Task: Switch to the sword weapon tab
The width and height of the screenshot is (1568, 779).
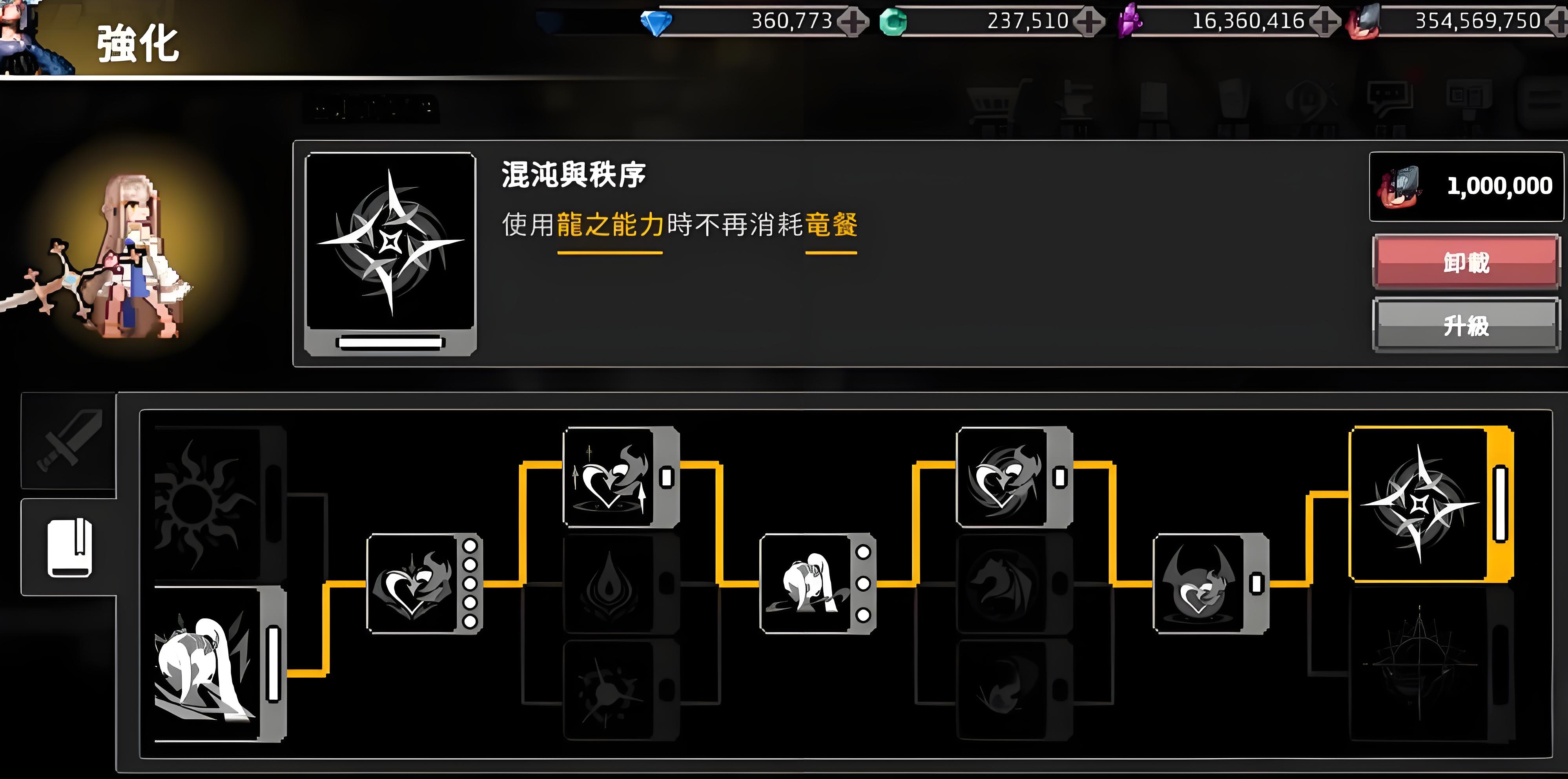Action: click(69, 441)
